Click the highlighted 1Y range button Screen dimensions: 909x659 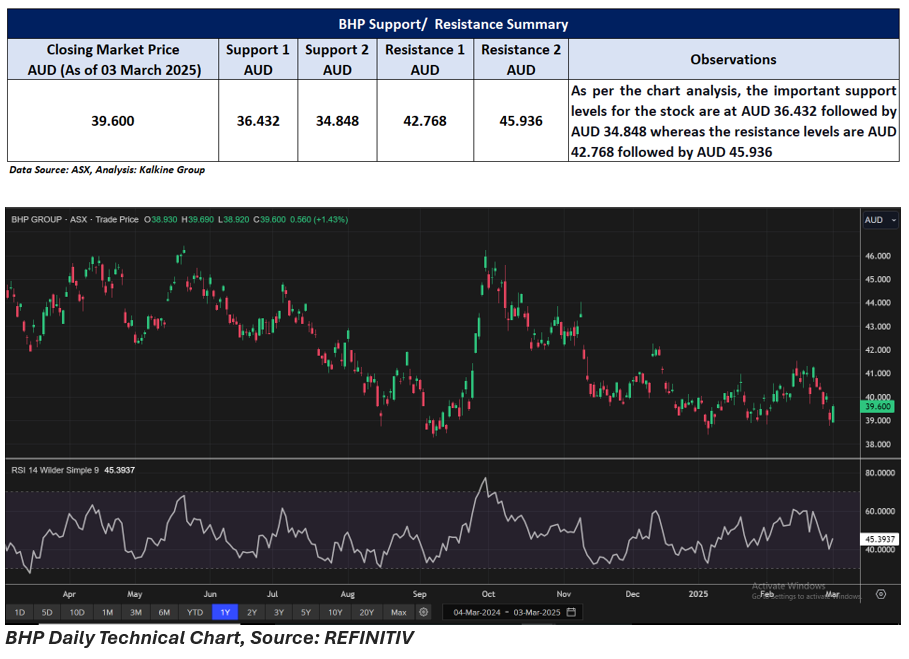[225, 612]
